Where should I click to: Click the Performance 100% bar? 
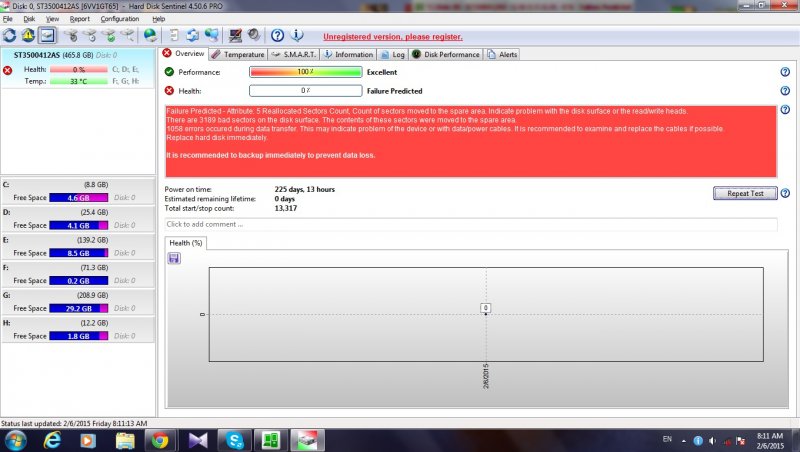point(306,72)
